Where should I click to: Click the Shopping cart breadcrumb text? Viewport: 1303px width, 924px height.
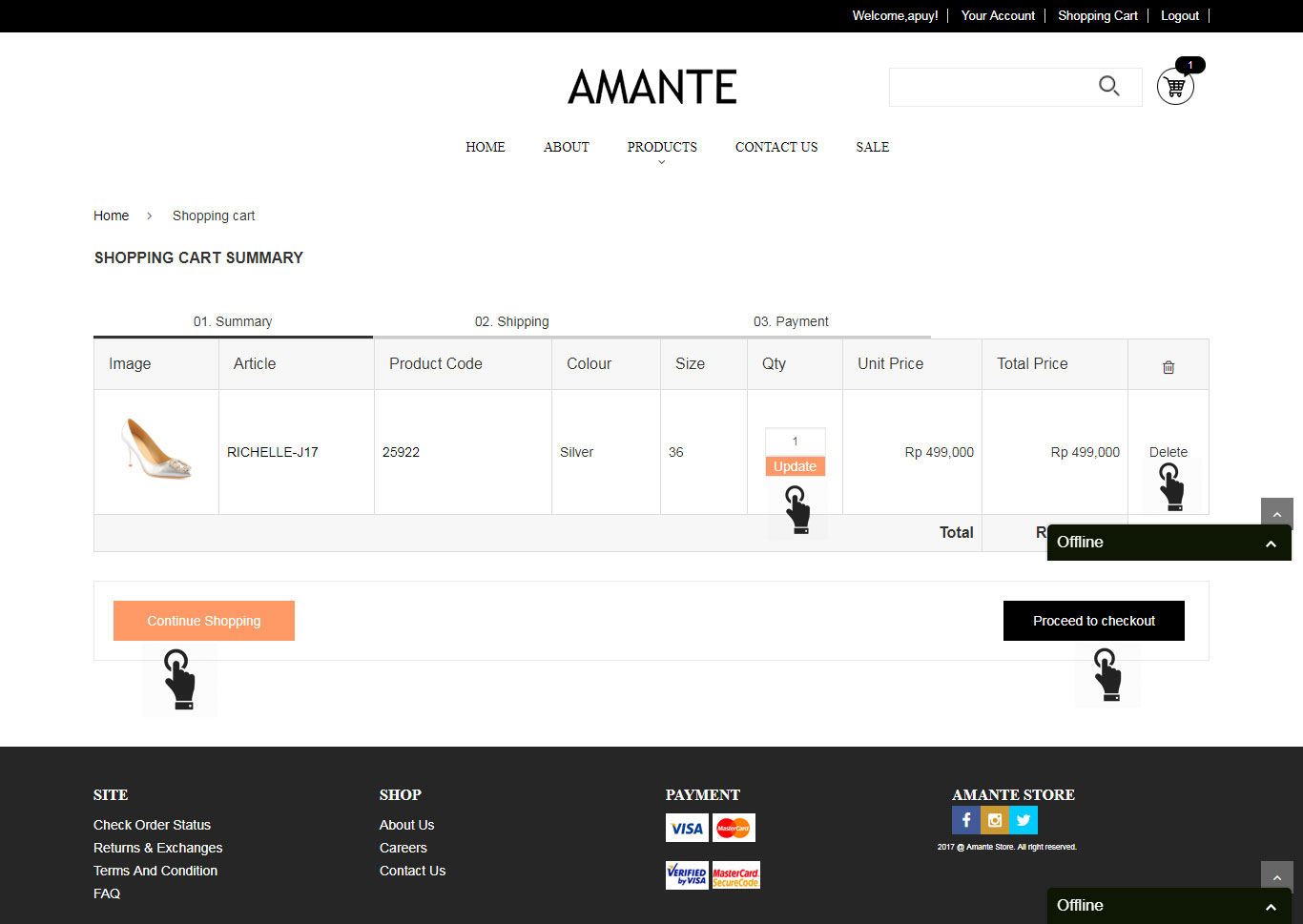pyautogui.click(x=214, y=216)
